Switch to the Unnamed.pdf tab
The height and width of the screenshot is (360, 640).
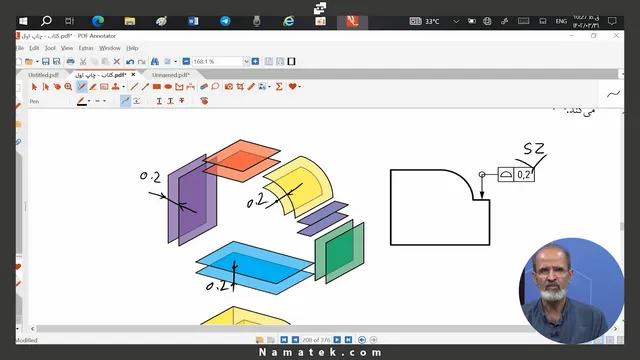pos(171,75)
